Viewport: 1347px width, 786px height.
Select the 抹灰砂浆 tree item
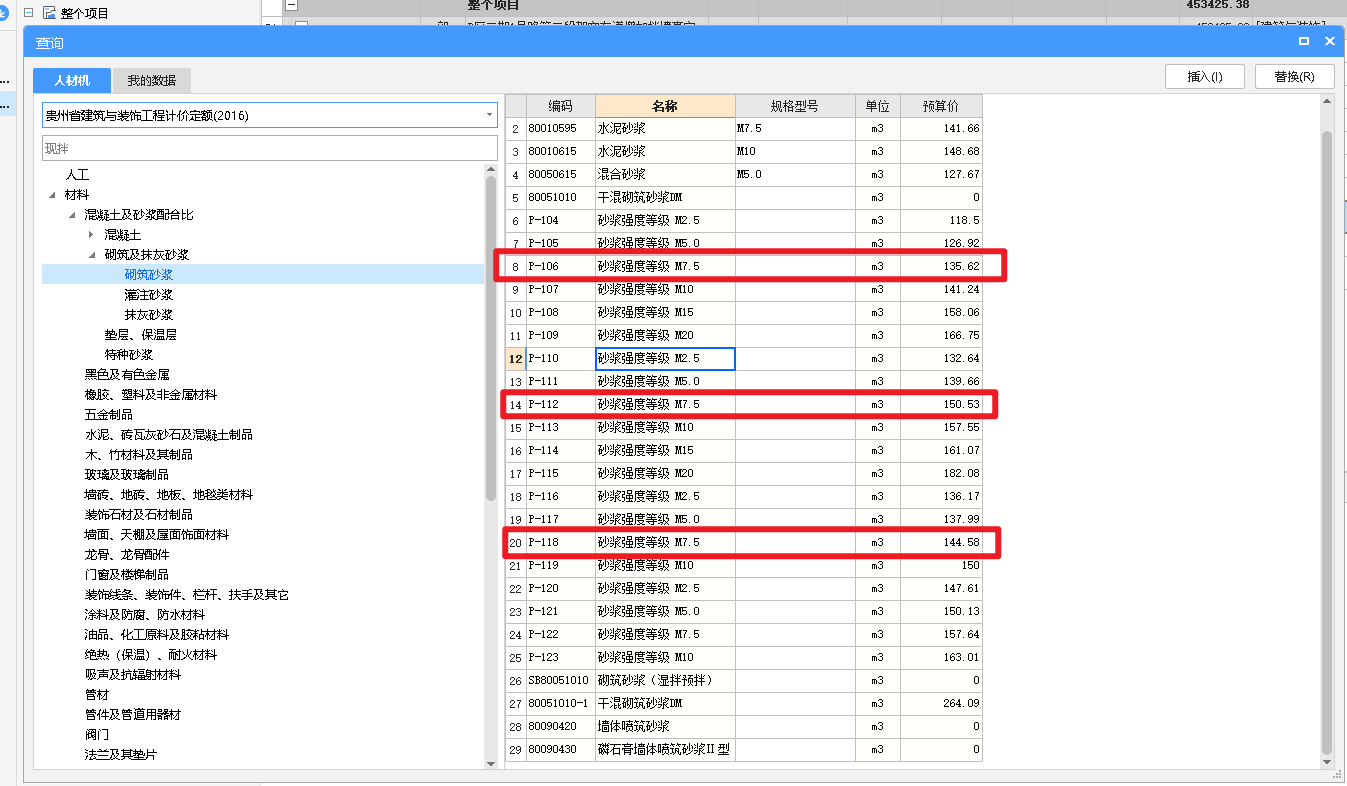point(149,315)
